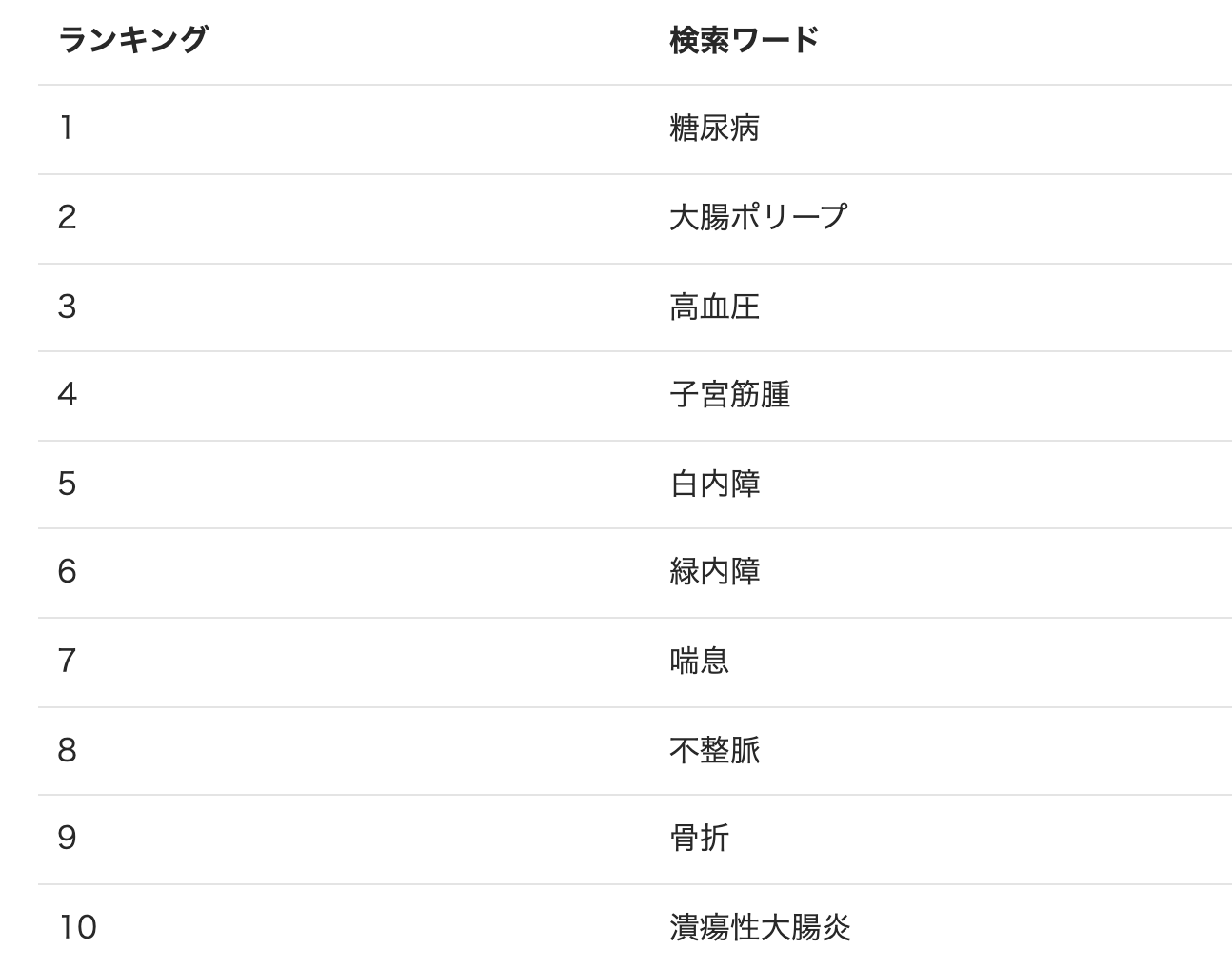
Task: Select the 白内障 entry
Action: pyautogui.click(x=714, y=484)
